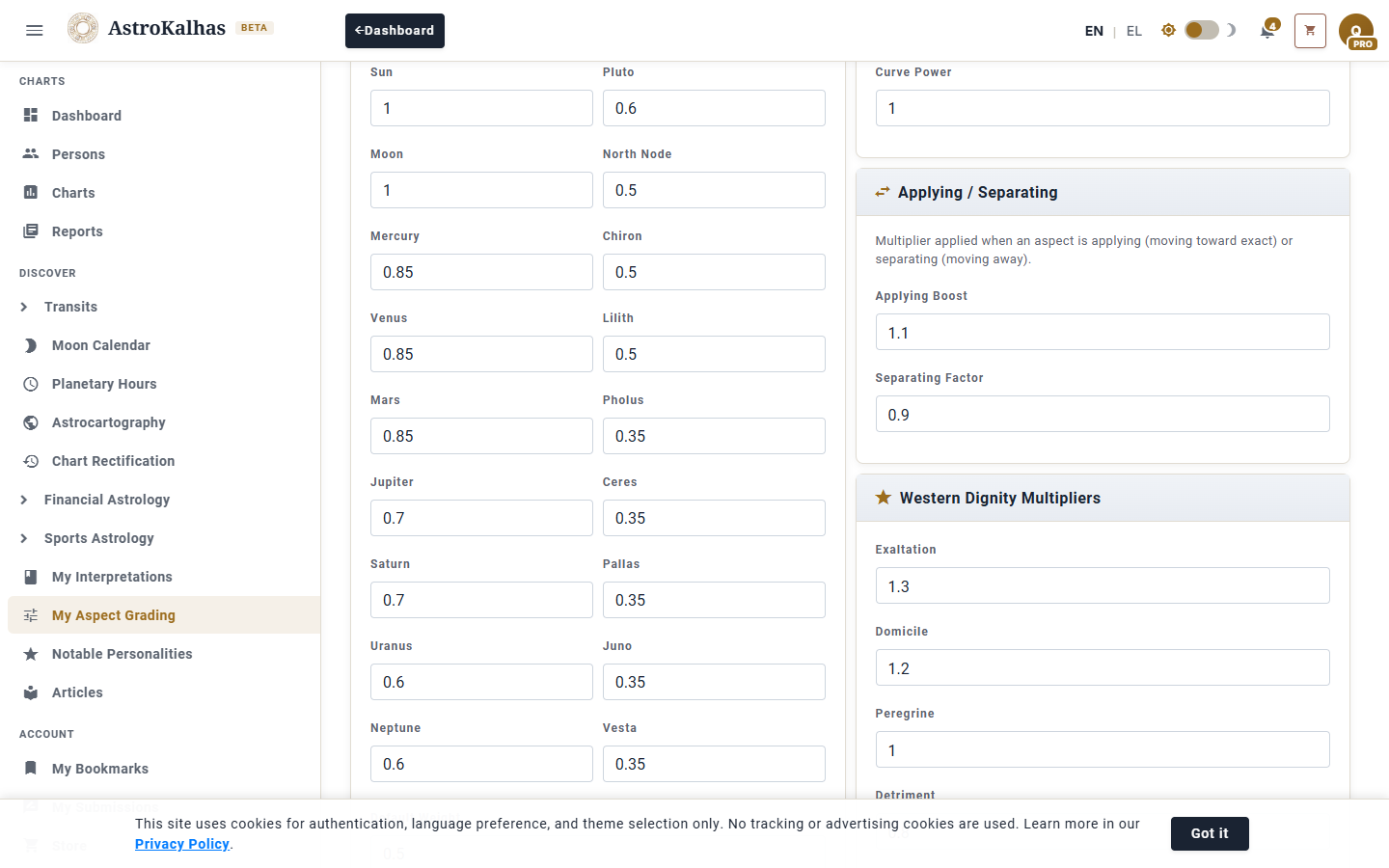Click the AstroKalhas logo icon
This screenshot has height=868, width=1389.
83,29
